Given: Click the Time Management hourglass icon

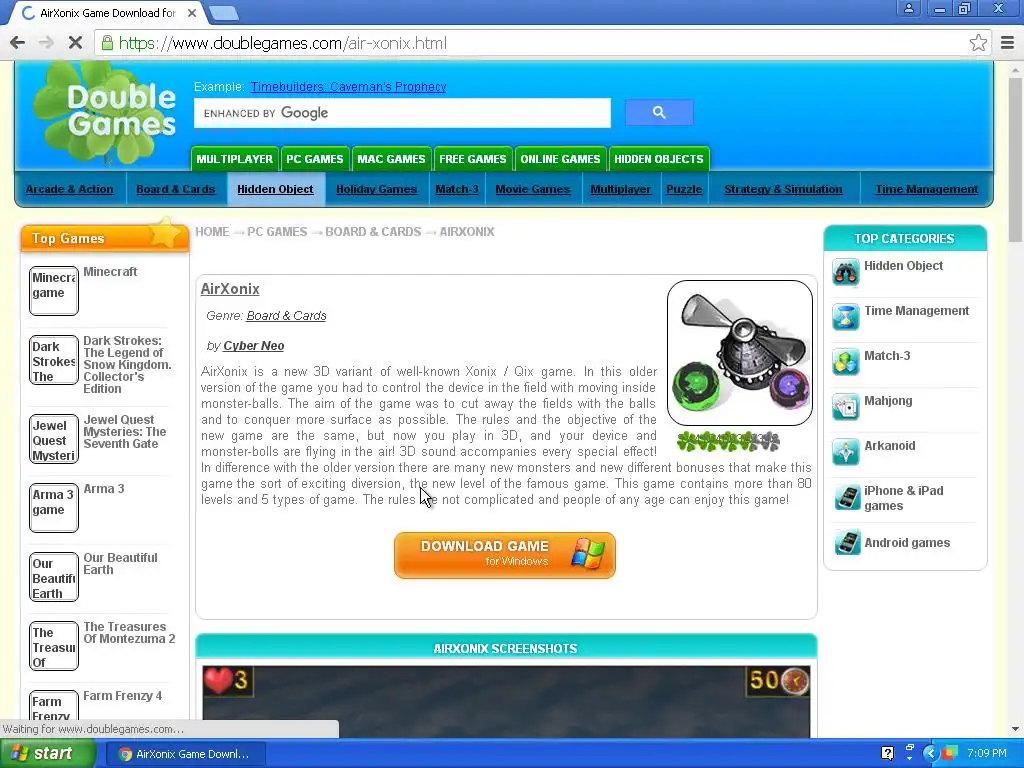Looking at the screenshot, I should coord(846,317).
